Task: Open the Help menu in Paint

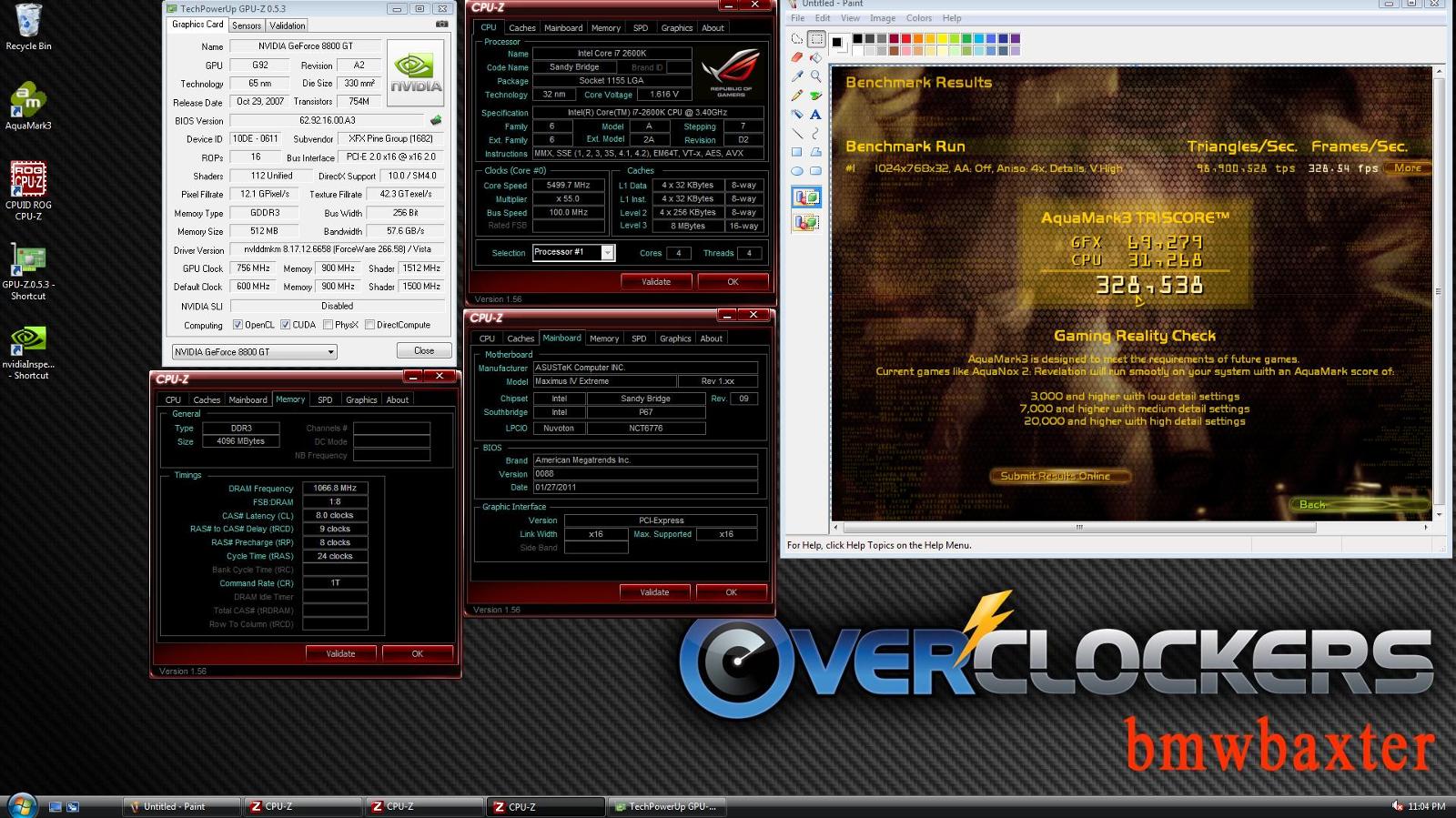Action: 952,18
